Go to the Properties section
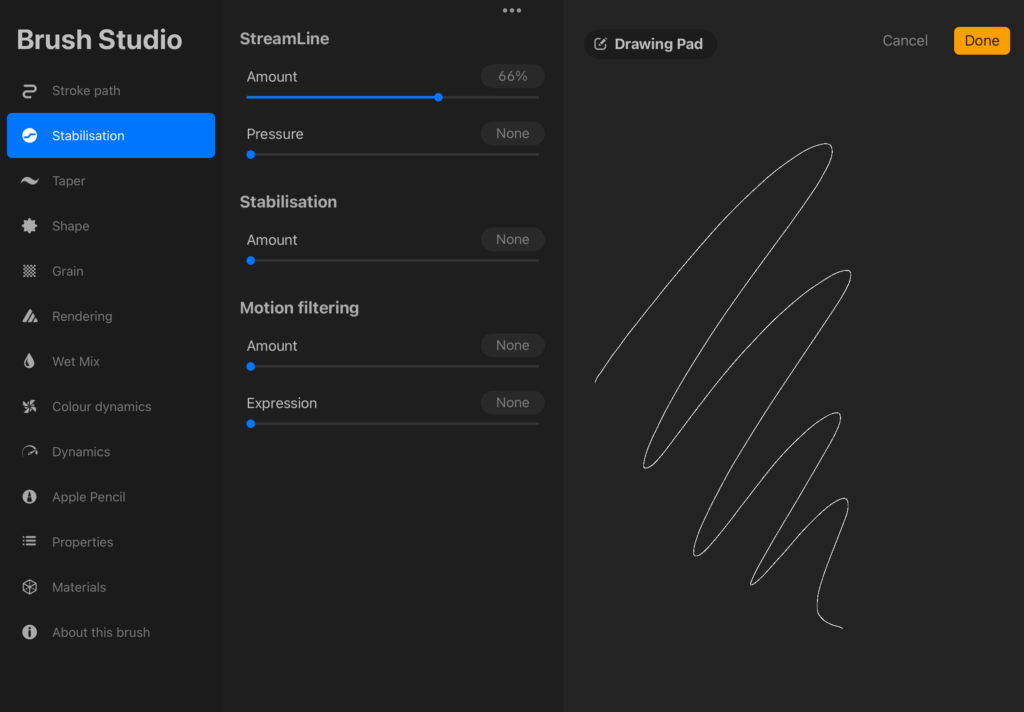 click(x=111, y=542)
